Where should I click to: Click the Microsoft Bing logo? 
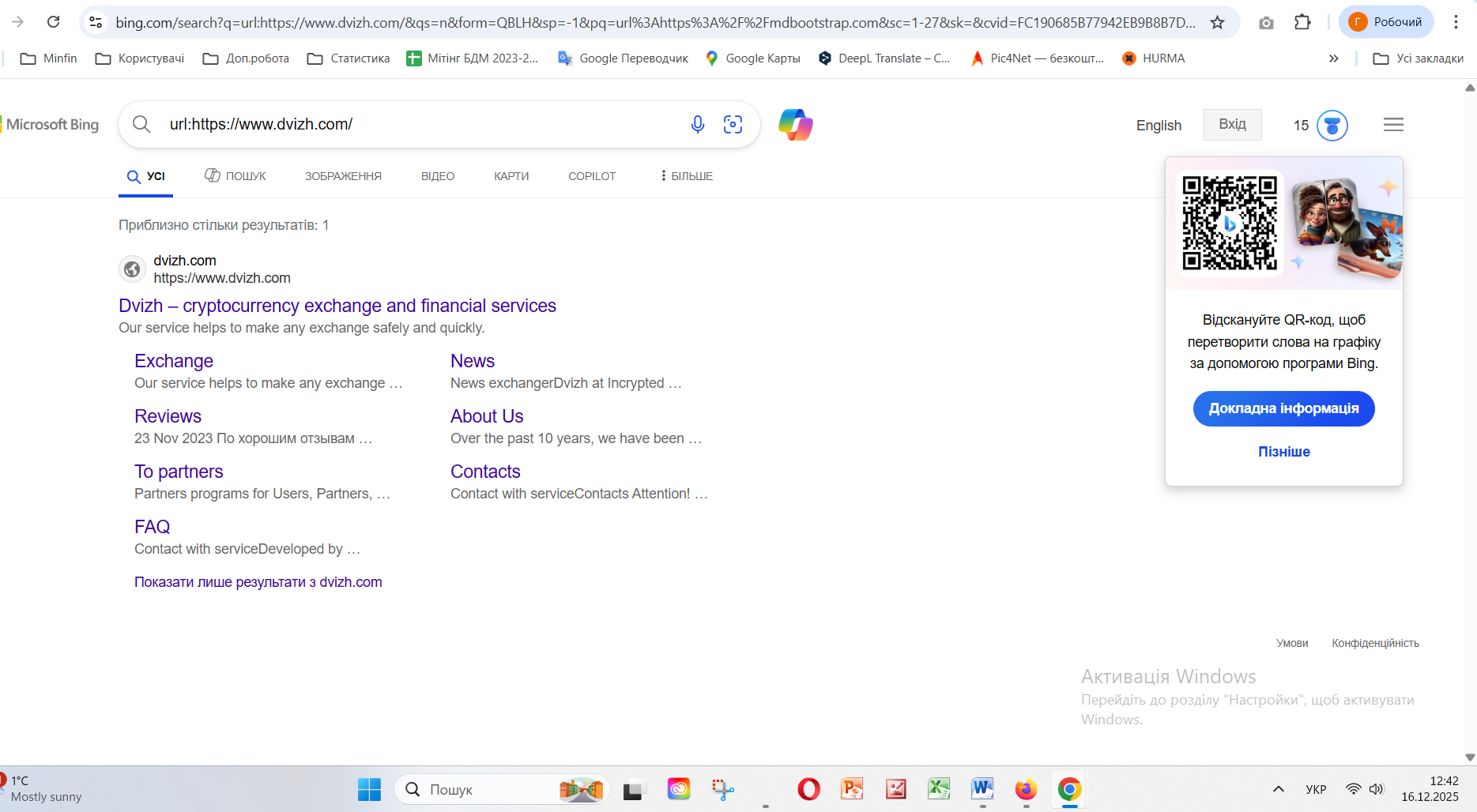50,125
